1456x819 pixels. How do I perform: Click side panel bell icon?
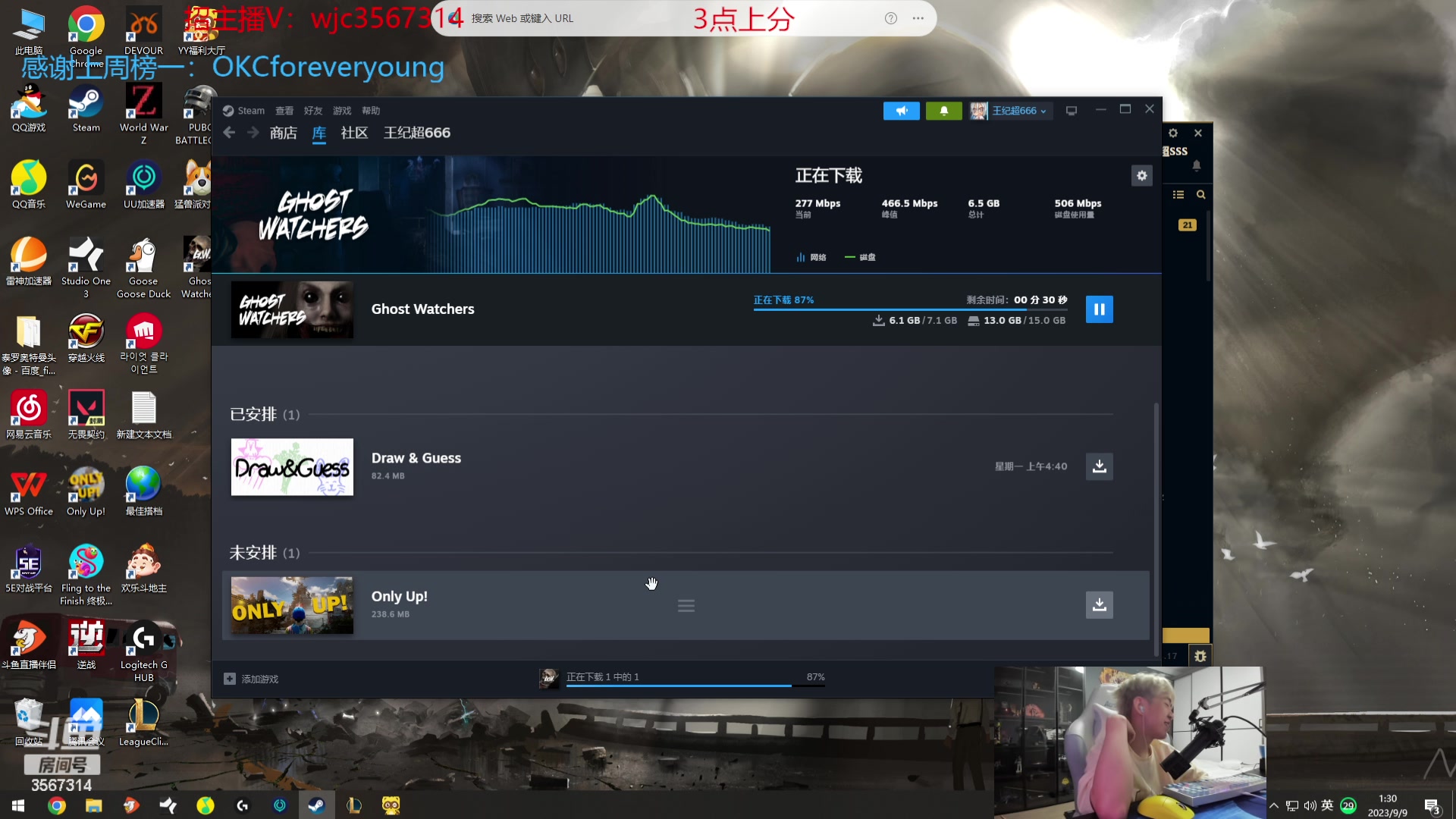(x=1197, y=165)
